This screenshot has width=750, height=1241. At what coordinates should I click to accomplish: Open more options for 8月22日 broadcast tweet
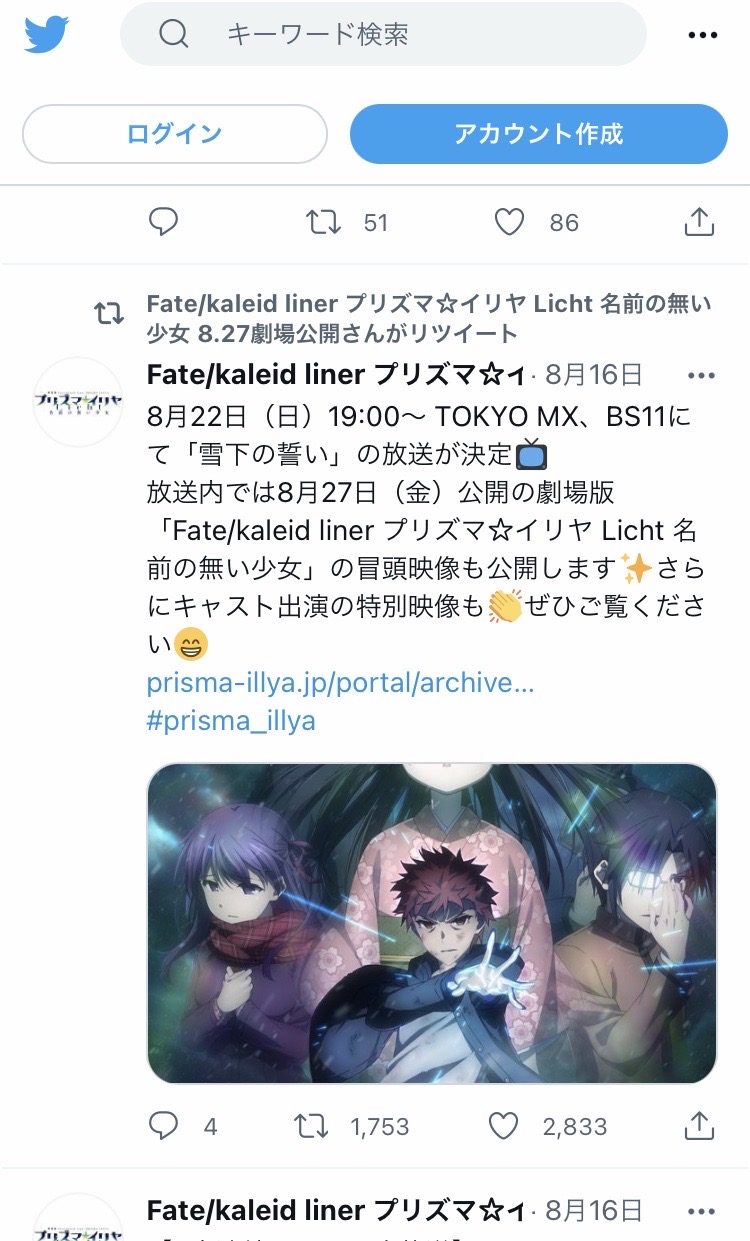(702, 376)
